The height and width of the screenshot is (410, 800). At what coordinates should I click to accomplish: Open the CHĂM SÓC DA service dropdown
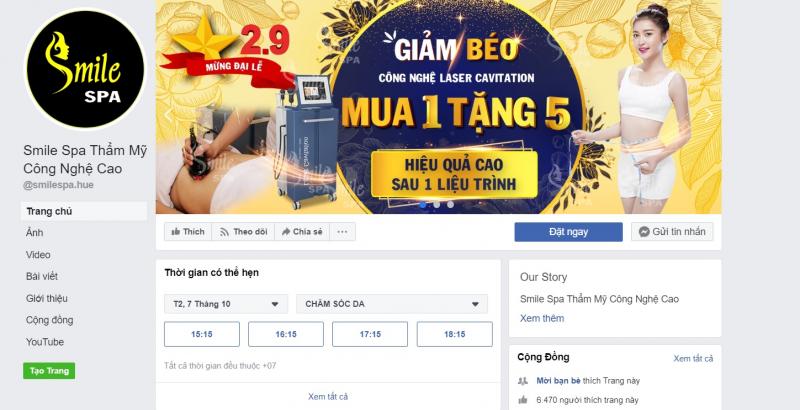[x=392, y=304]
